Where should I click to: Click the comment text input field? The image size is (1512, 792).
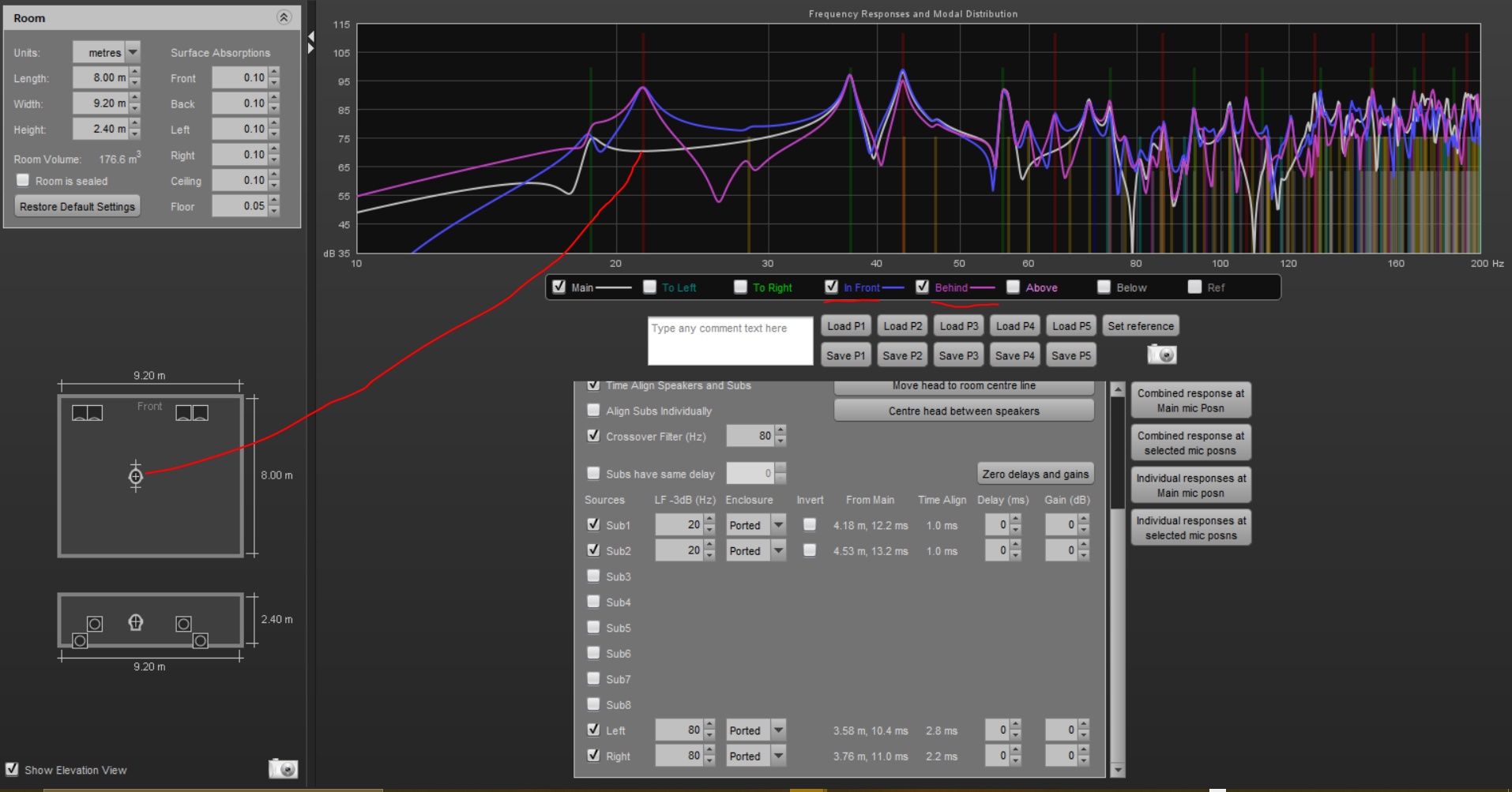tap(730, 341)
